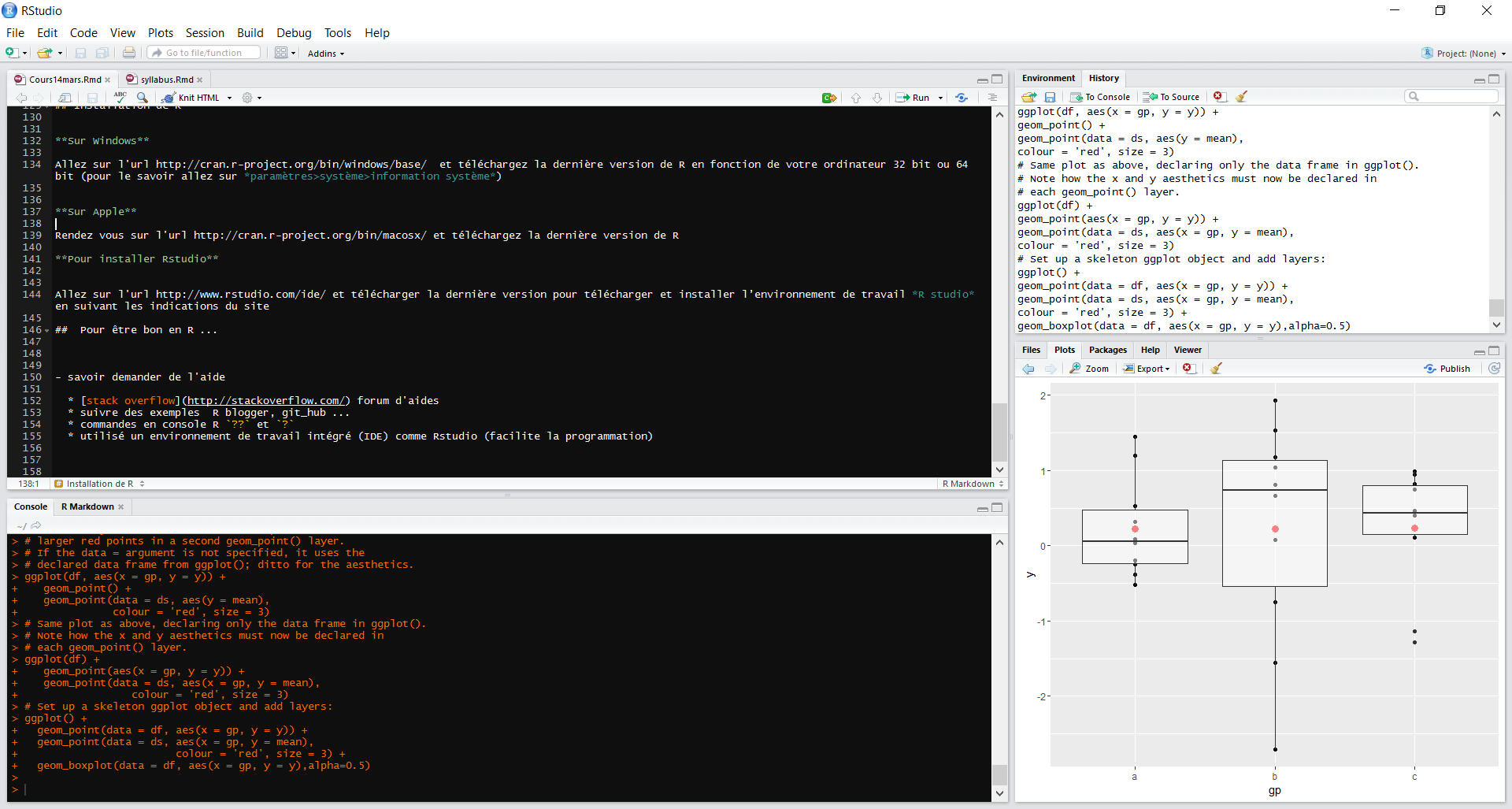Clear all history with the broom icon

point(1242,97)
